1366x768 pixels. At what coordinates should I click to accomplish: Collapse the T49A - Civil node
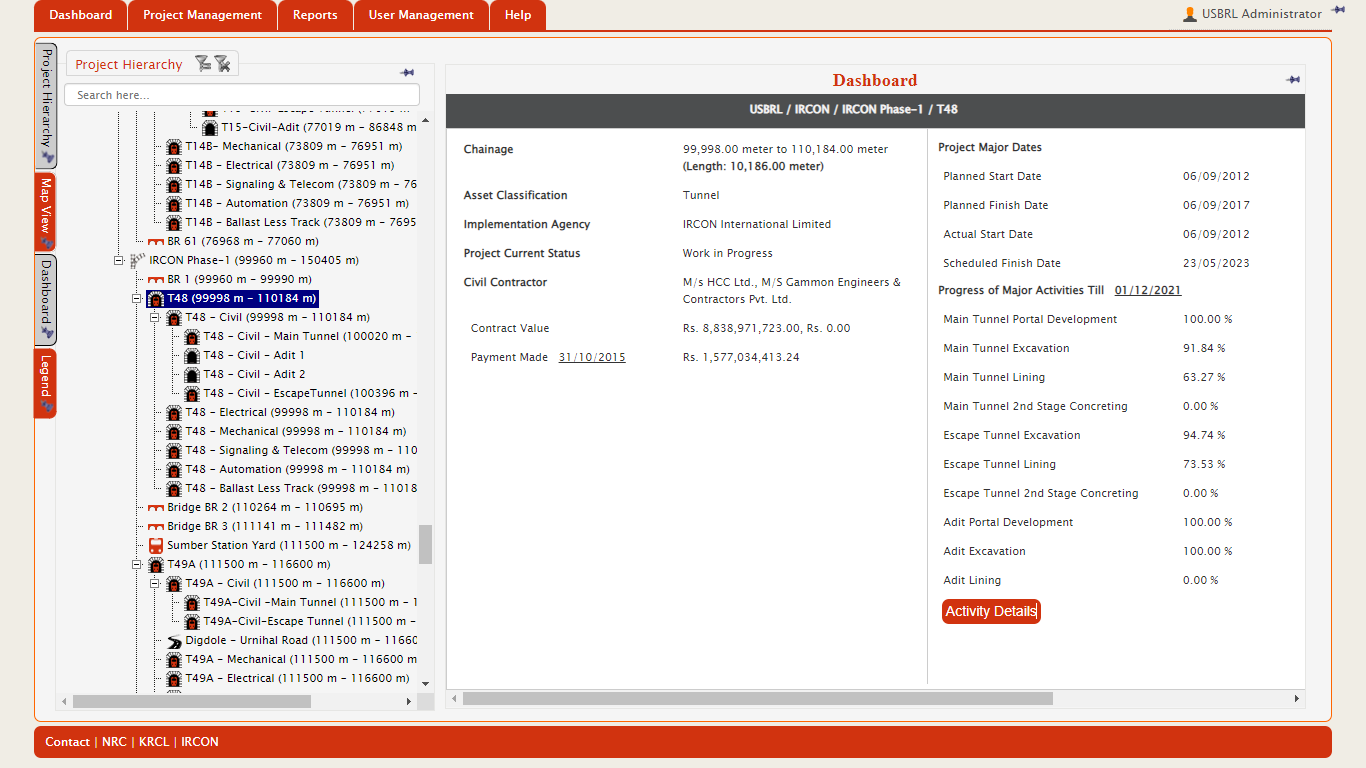[155, 584]
